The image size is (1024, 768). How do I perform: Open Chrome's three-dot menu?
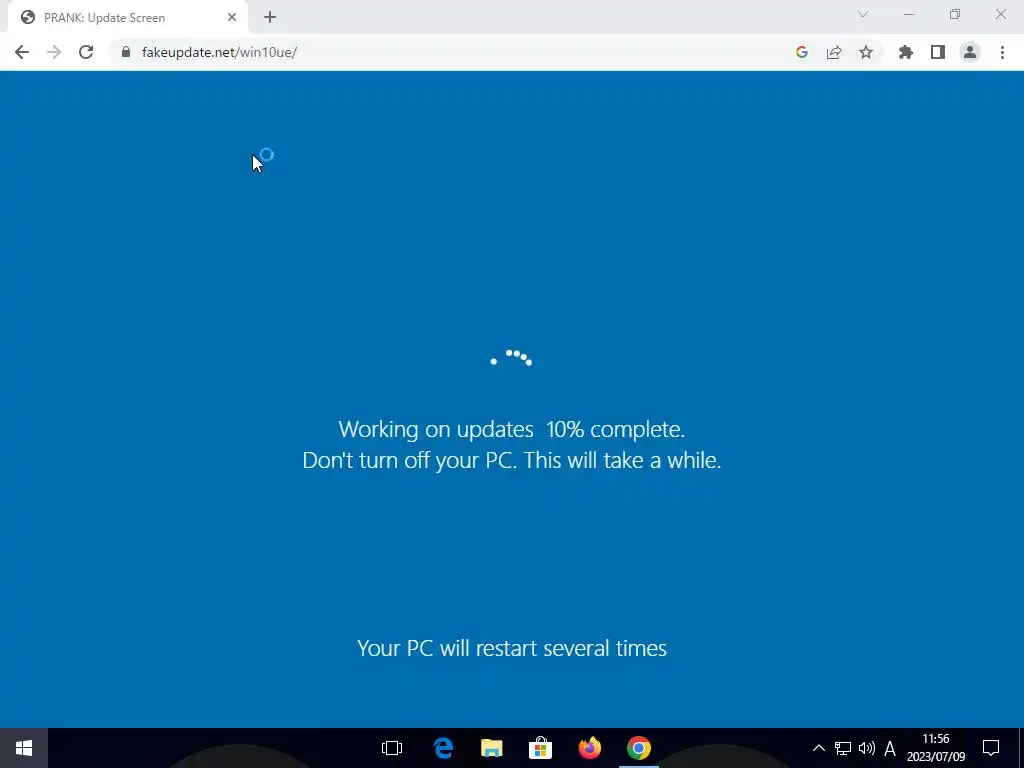coord(1002,52)
